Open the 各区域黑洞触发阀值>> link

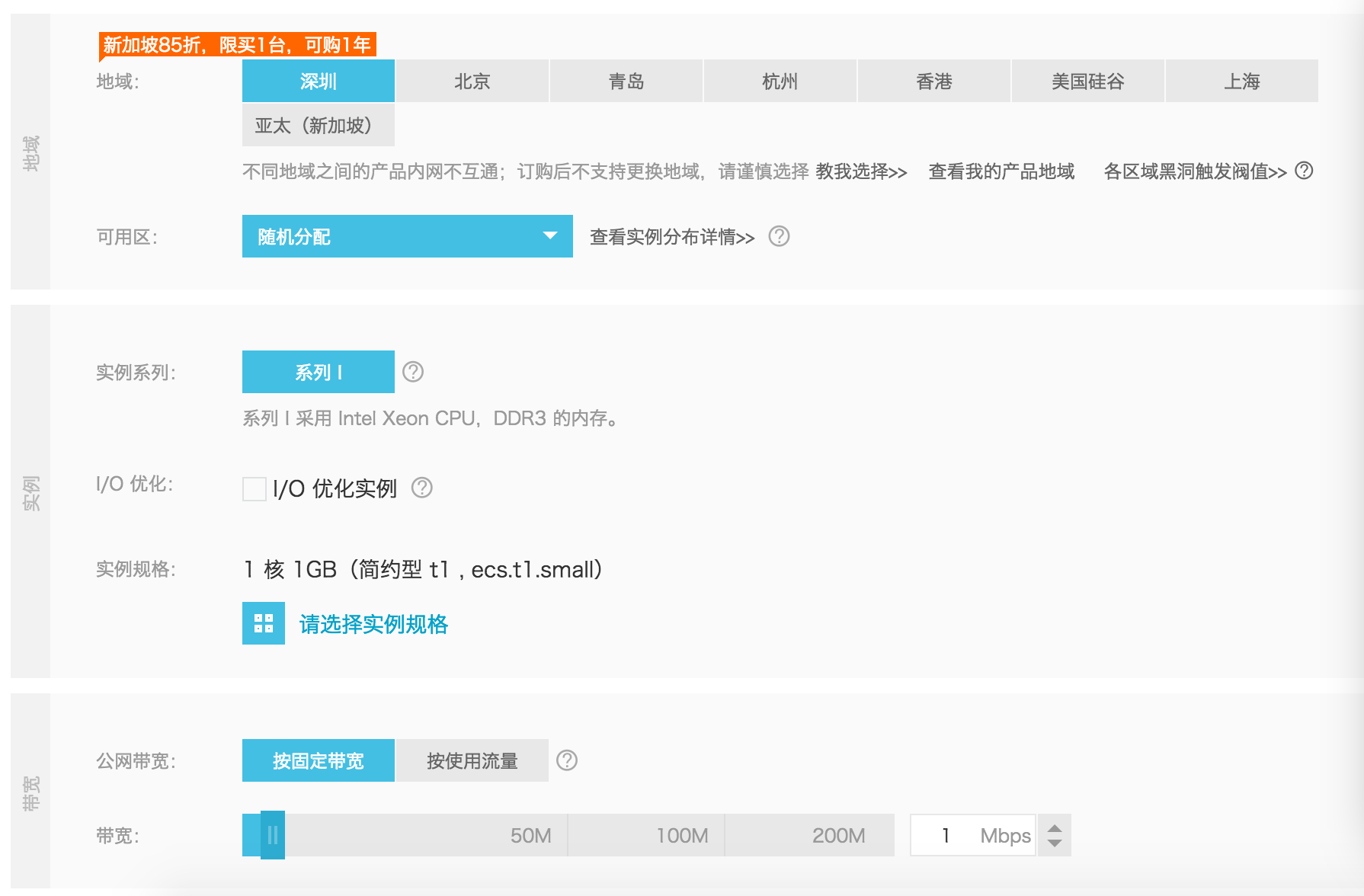[1195, 171]
